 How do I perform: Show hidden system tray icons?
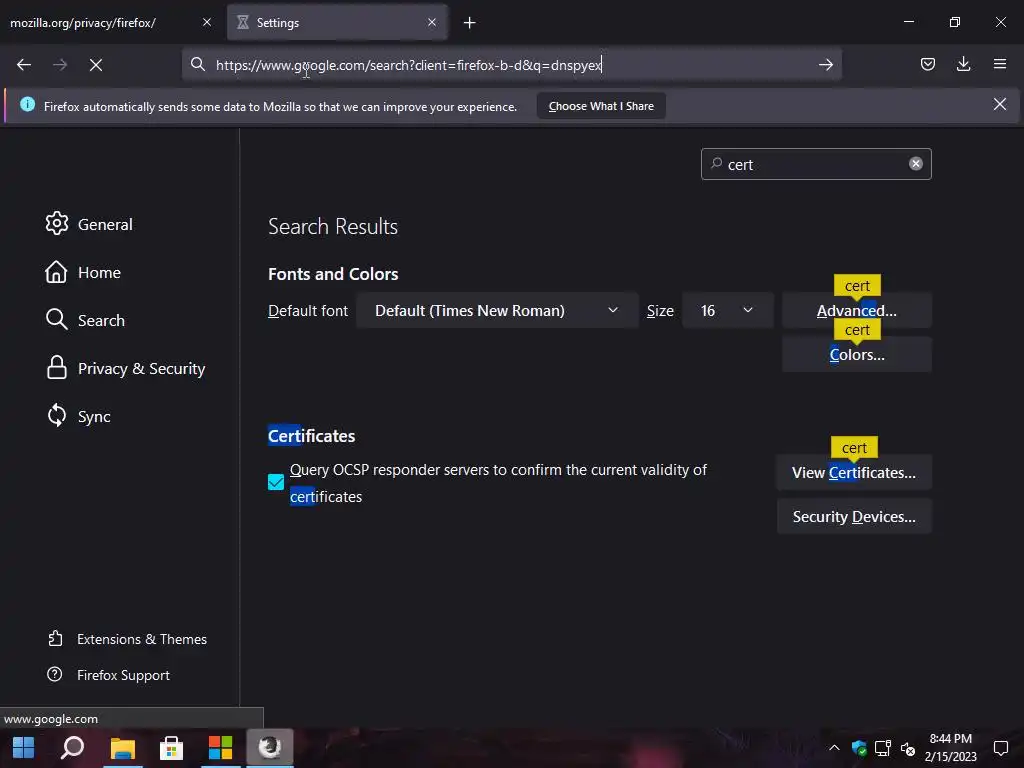[x=834, y=748]
